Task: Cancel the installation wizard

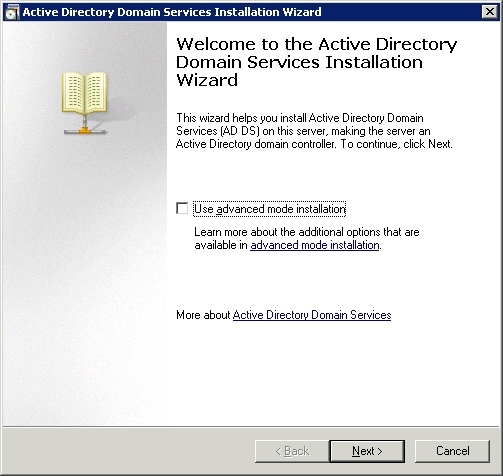Action: [452, 451]
